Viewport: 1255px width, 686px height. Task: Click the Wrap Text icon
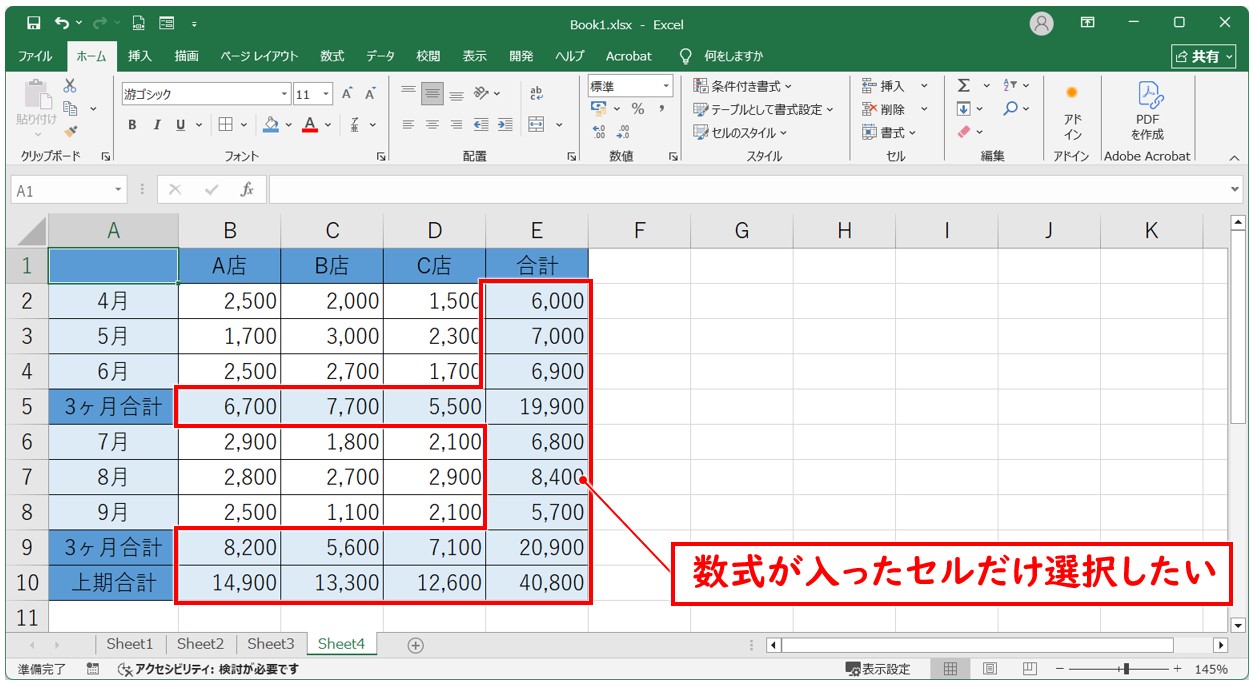pos(536,94)
